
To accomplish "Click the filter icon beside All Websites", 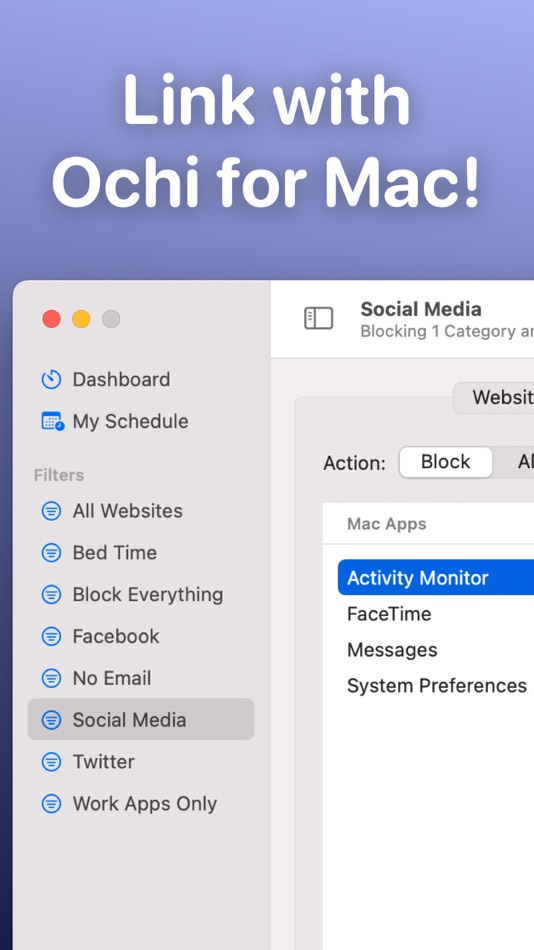I will click(x=51, y=511).
